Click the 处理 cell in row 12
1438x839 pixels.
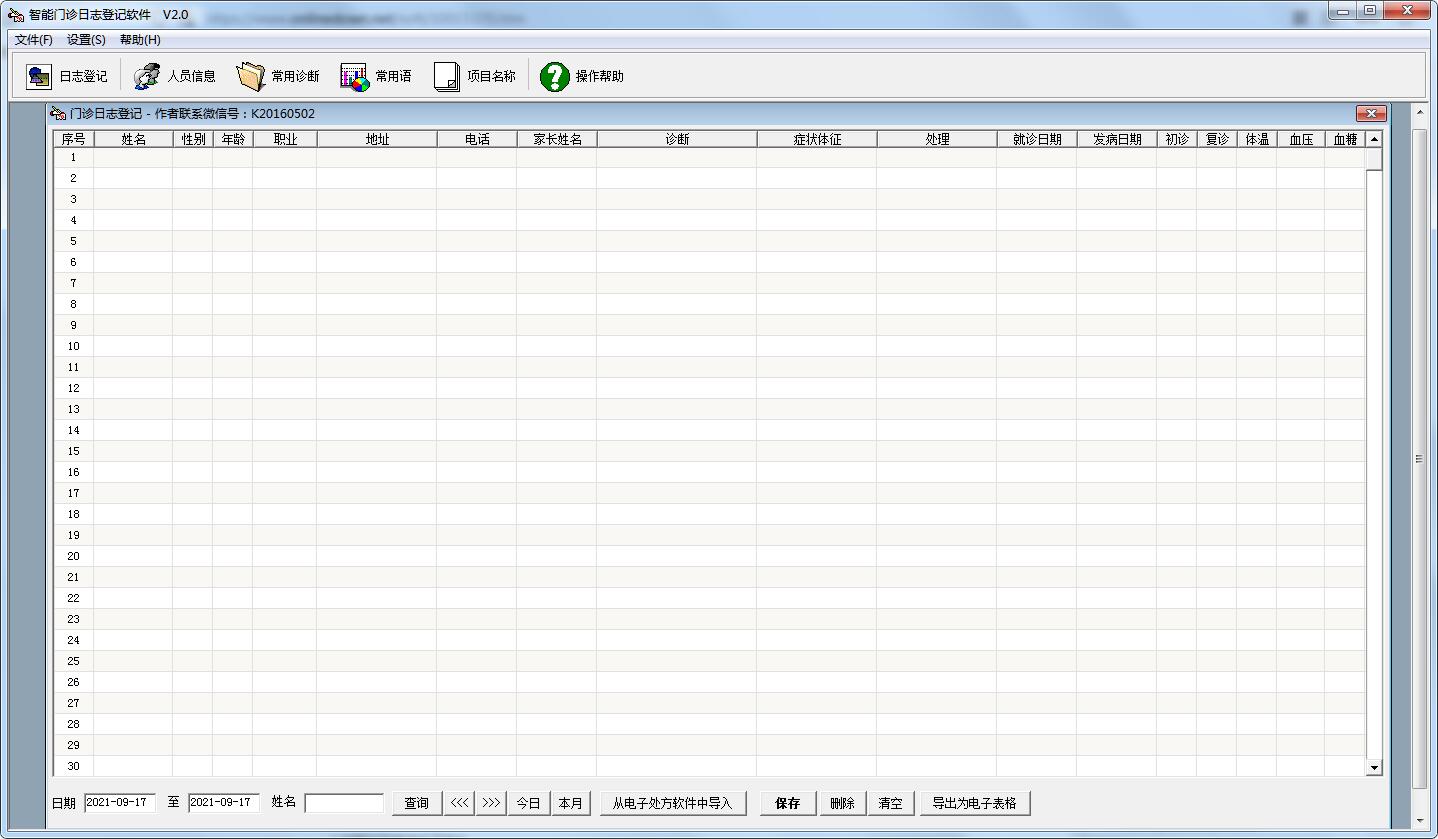pos(937,388)
